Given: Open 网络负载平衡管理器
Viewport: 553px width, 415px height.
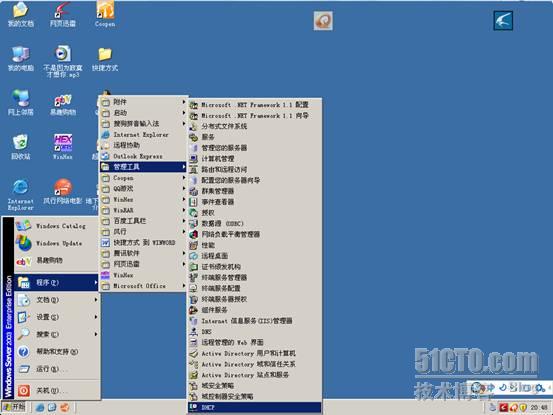Looking at the screenshot, I should 255,234.
